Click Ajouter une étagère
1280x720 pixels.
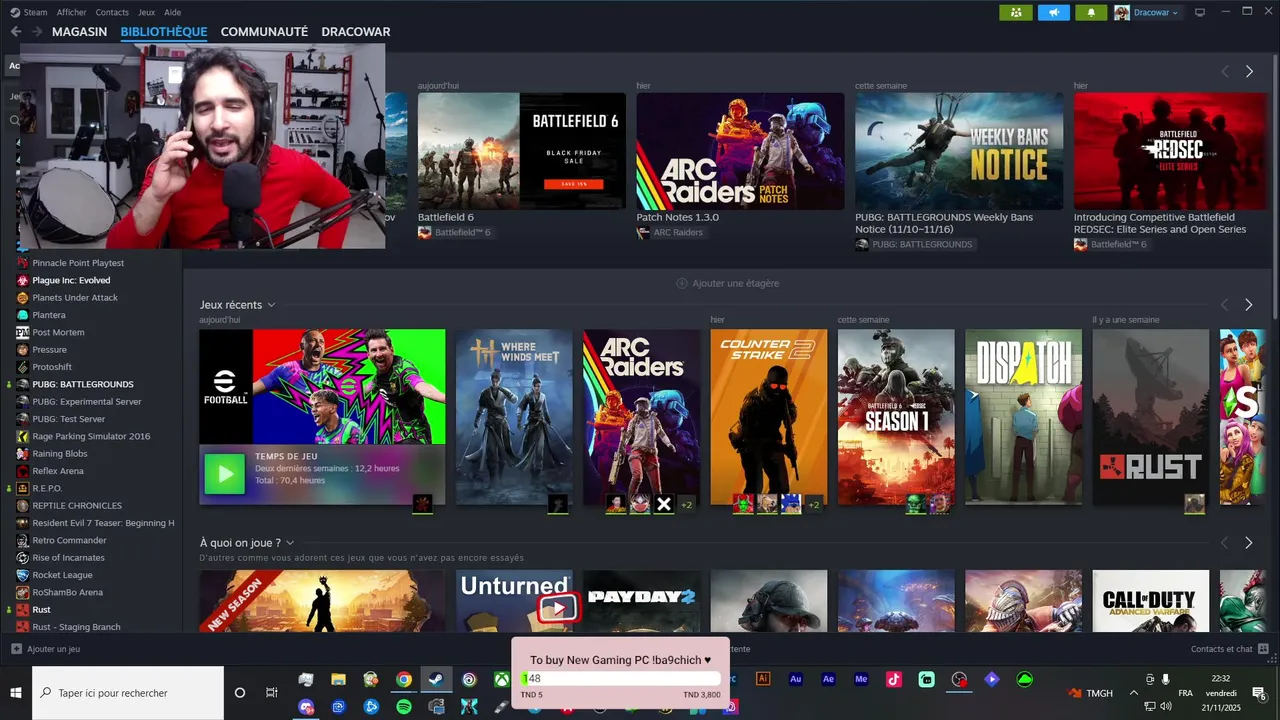728,283
